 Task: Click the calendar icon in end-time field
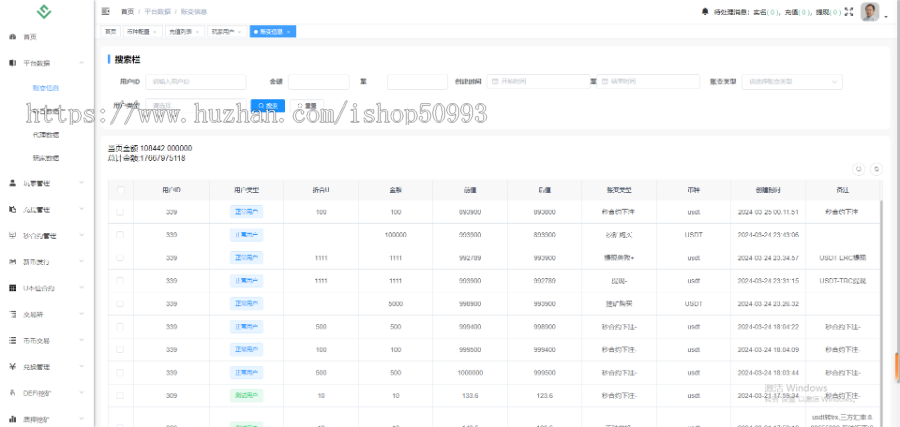coord(605,81)
